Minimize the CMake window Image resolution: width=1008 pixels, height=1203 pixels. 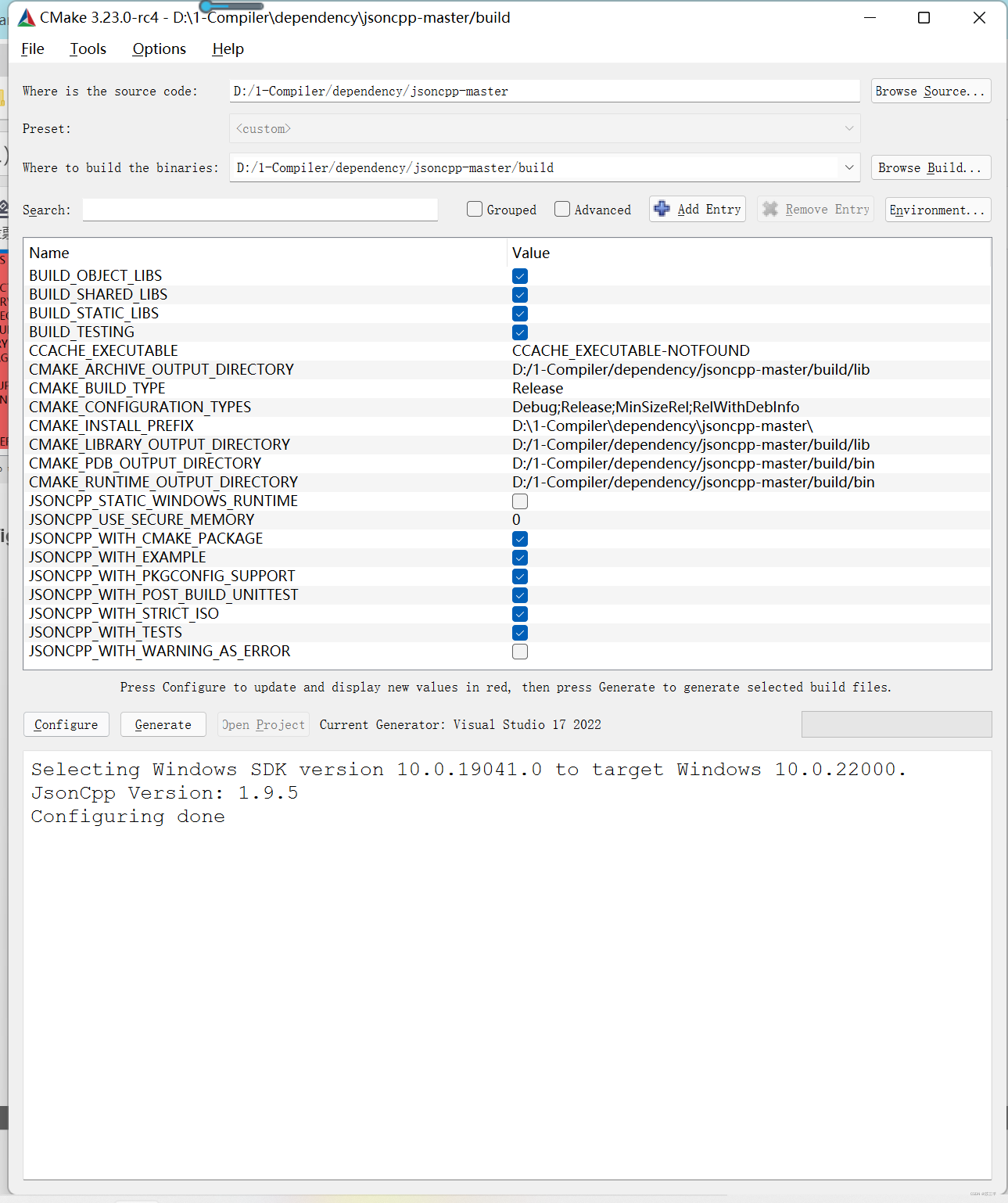pos(870,17)
